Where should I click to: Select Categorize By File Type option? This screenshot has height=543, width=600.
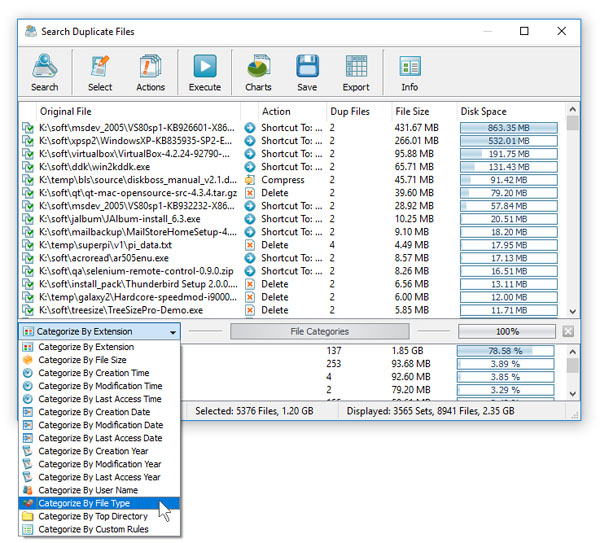[99, 503]
